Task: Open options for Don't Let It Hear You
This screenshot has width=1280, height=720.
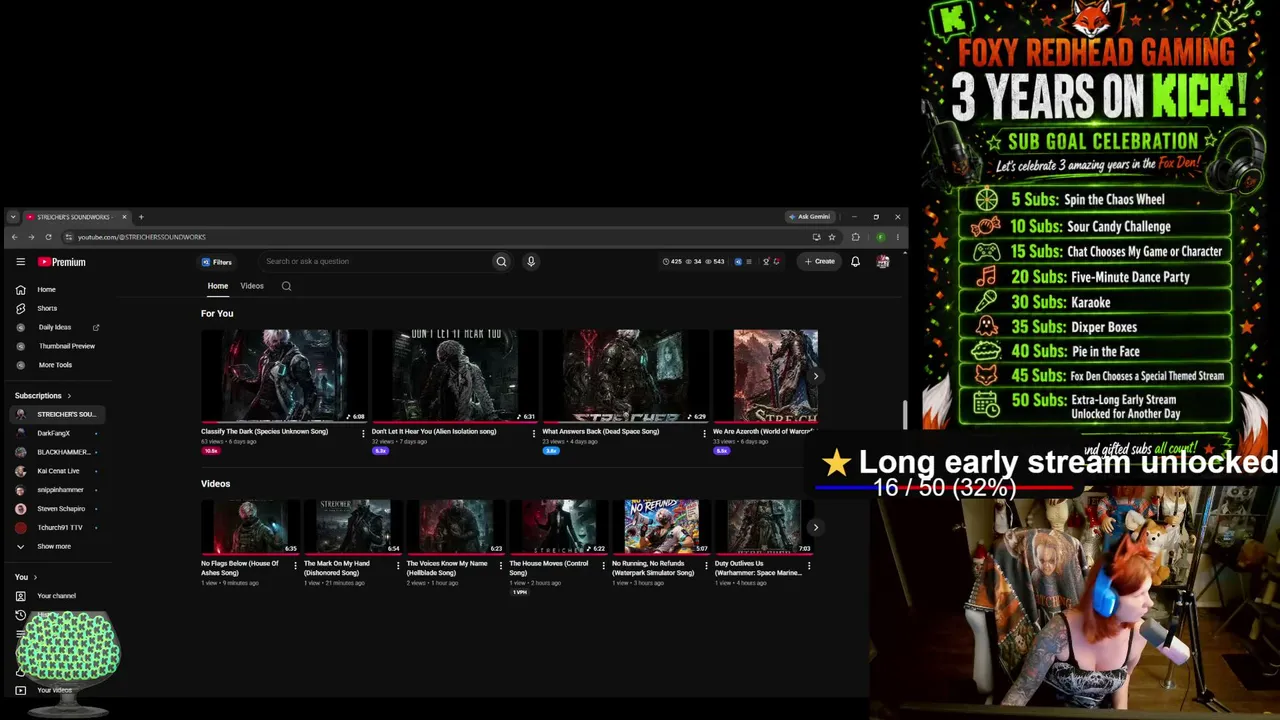Action: (x=534, y=433)
